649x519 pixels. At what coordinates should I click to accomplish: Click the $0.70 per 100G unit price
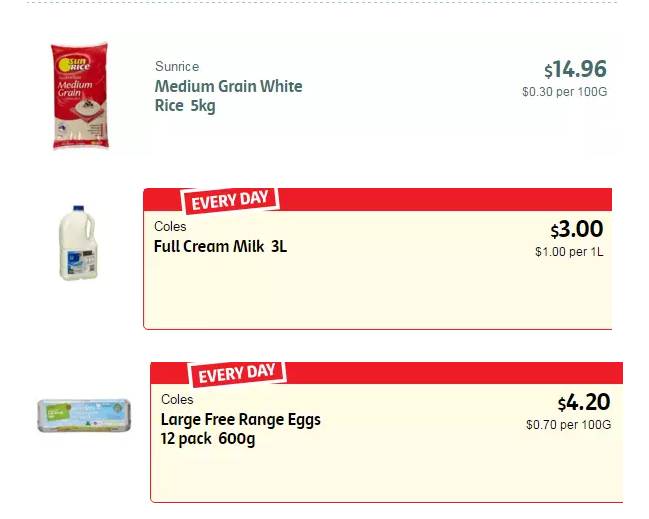pos(568,425)
